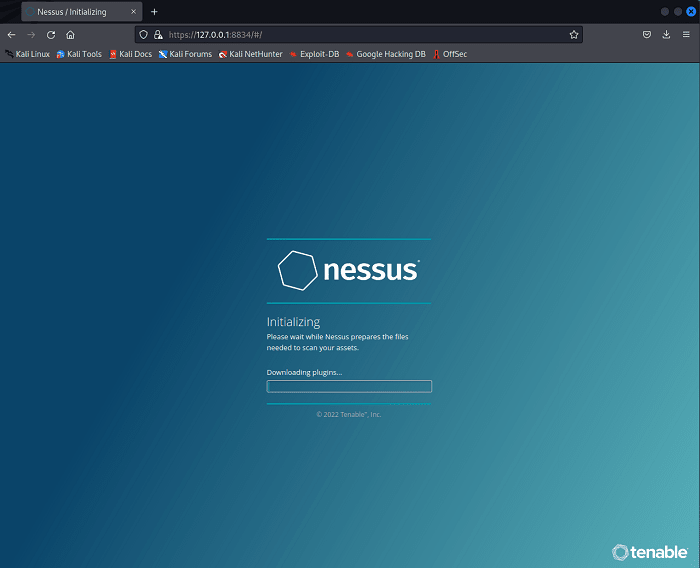The image size is (700, 568).
Task: Click the Tenable logo in corner
Action: [x=650, y=552]
